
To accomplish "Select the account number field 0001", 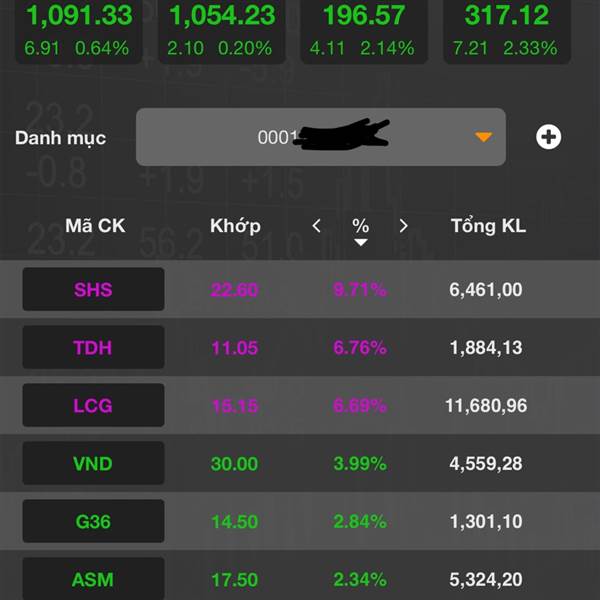I will [x=321, y=137].
